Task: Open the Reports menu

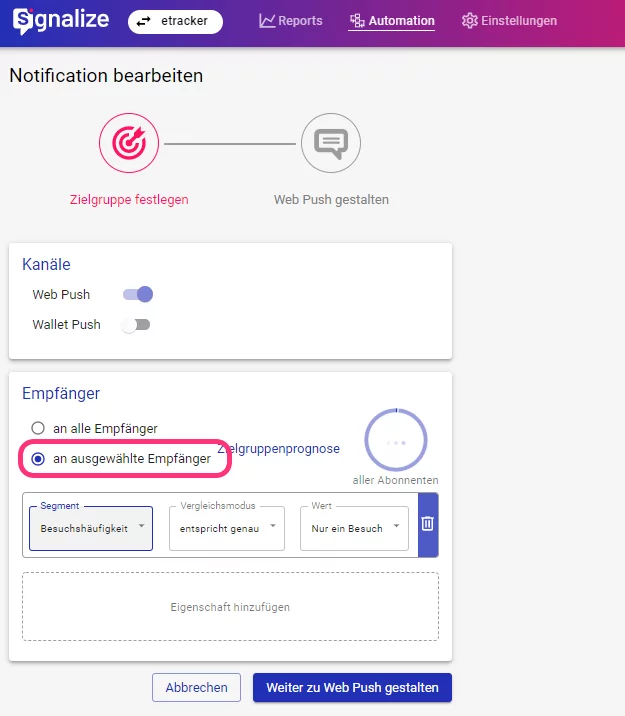Action: 291,21
